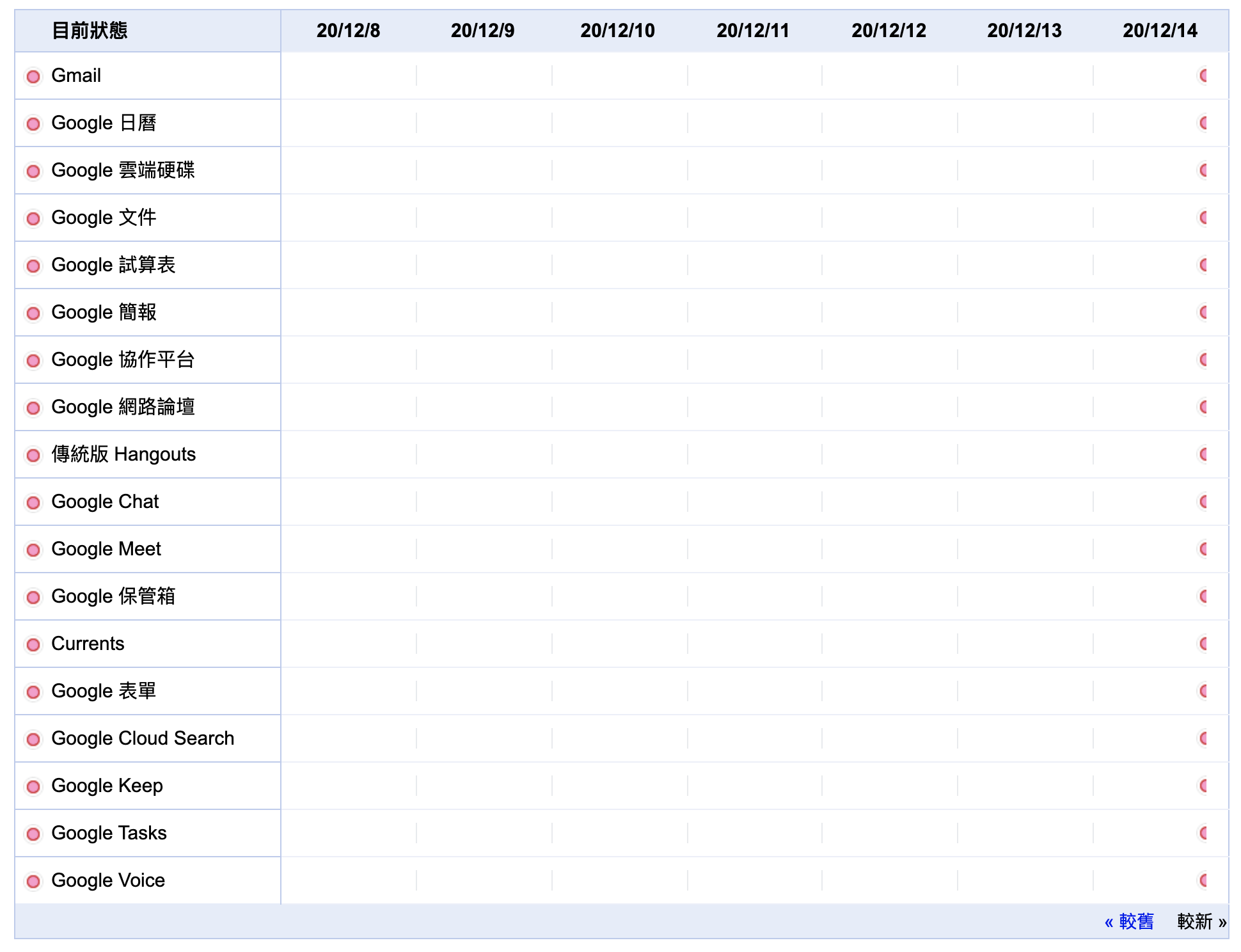Viewport: 1241px width, 952px height.
Task: Select the Google 文件 service name
Action: 104,218
